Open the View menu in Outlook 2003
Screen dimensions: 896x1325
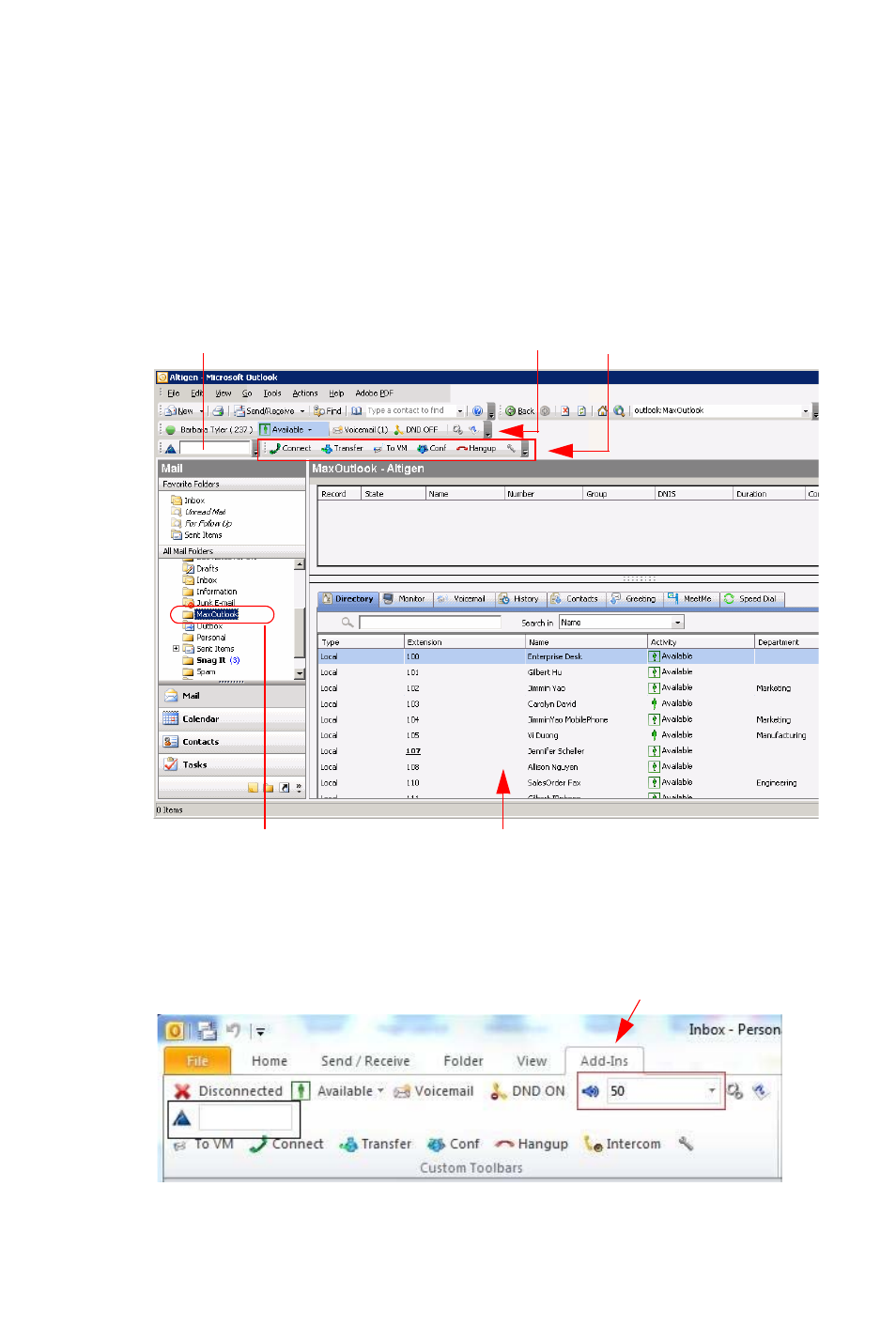[224, 393]
